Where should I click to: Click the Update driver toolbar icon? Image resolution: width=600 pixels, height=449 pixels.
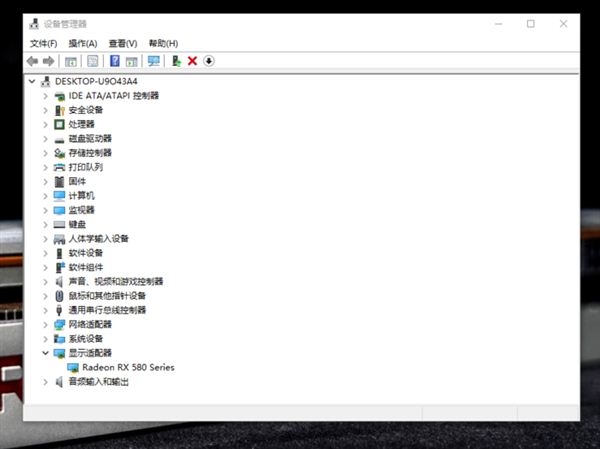click(176, 61)
